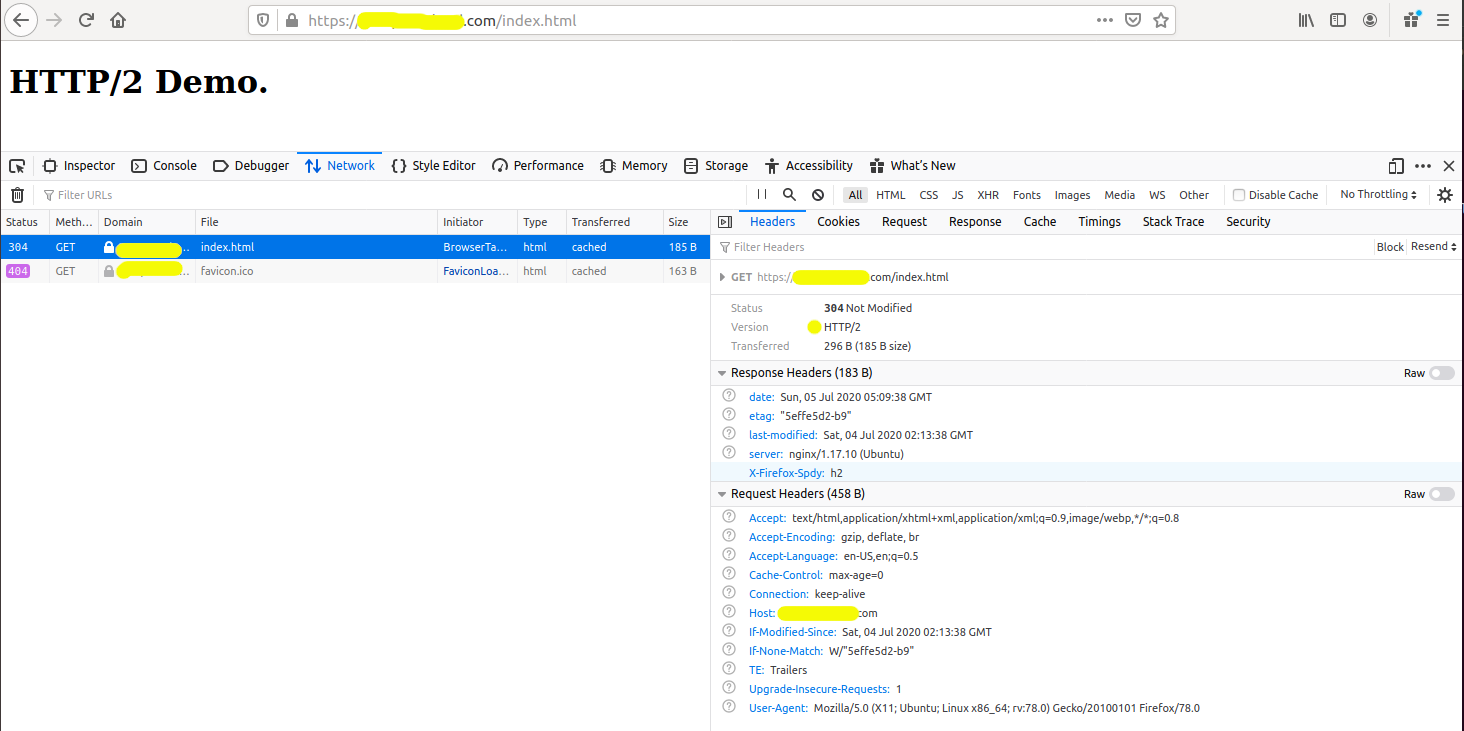The height and width of the screenshot is (731, 1464).
Task: Bookmark this page with the star icon
Action: [1161, 20]
